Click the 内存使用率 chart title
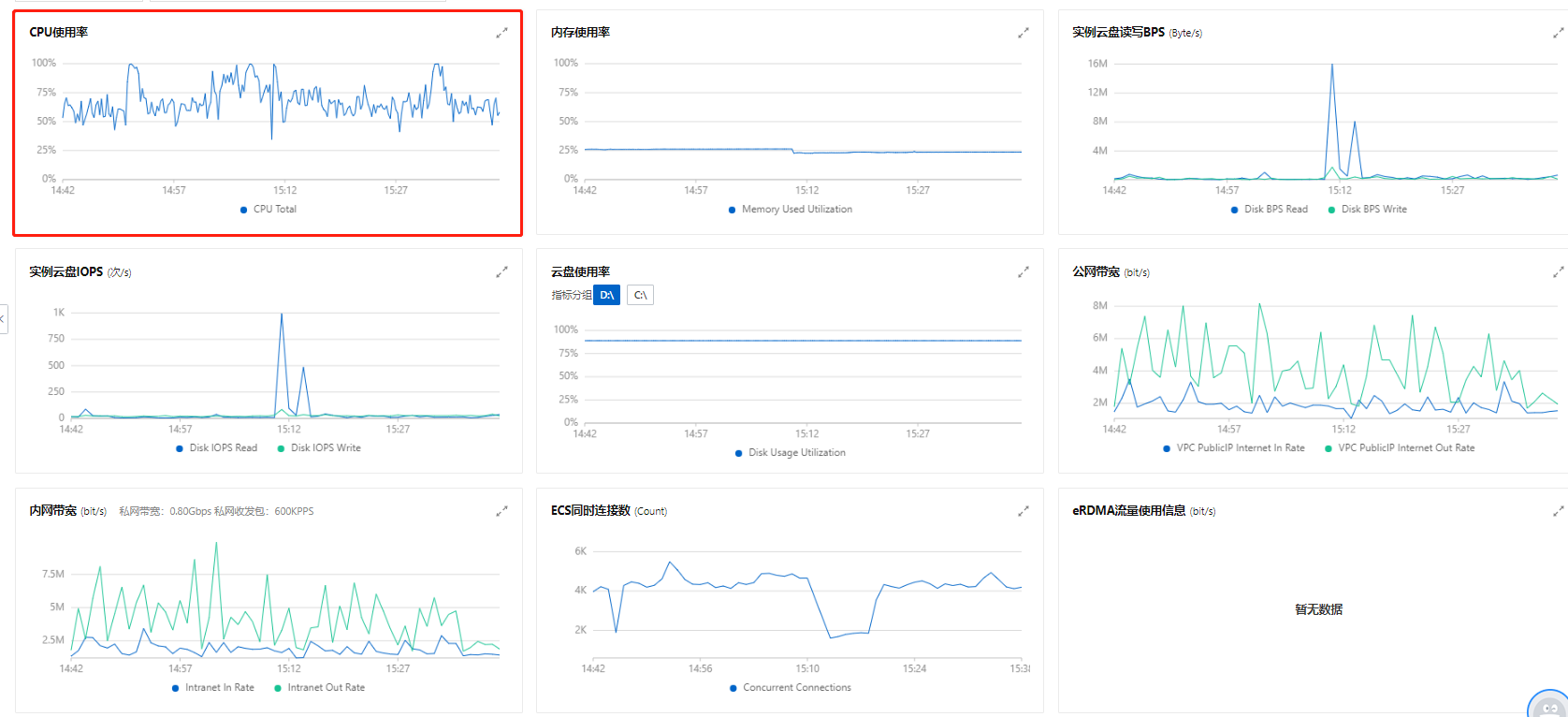The height and width of the screenshot is (717, 1568). 580,32
